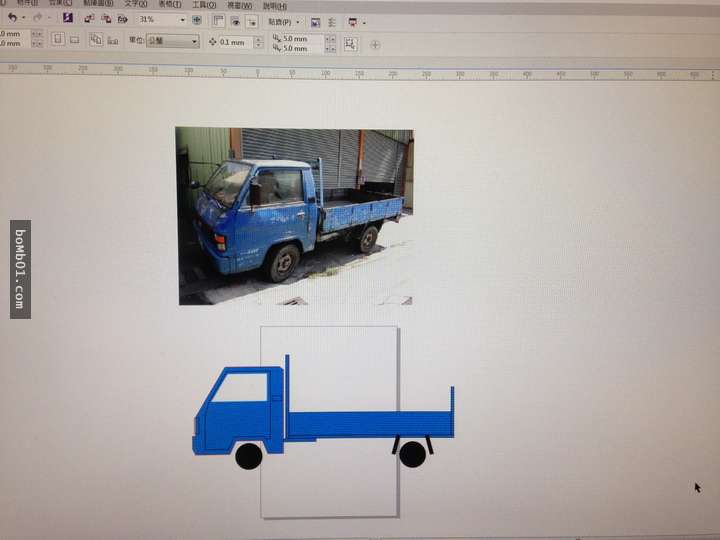Select the blue truck photo
The width and height of the screenshot is (720, 540).
point(294,215)
